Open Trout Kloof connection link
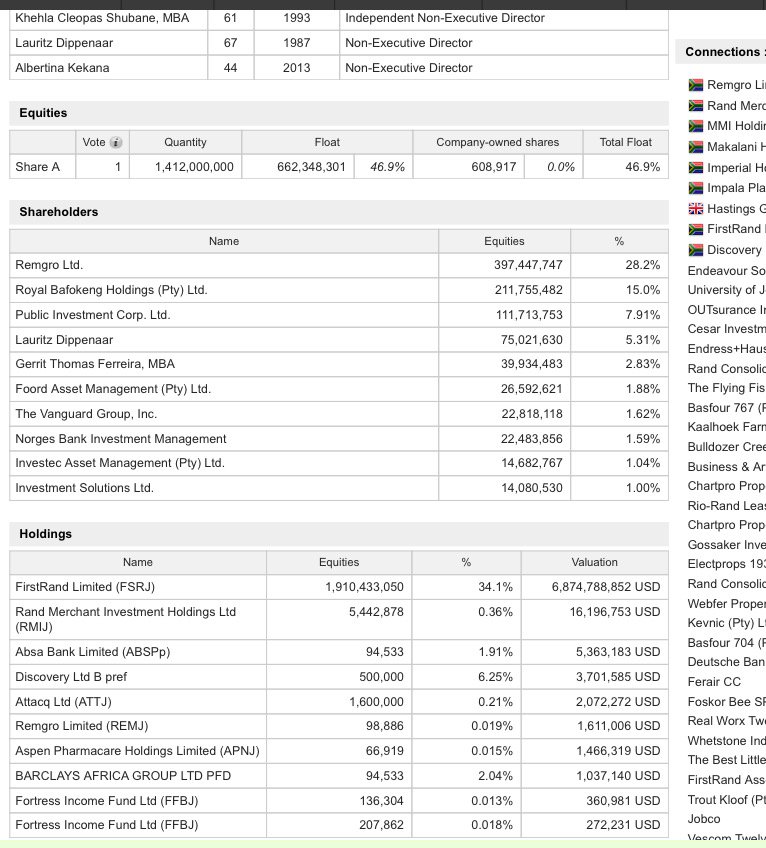Screen dimensions: 766x848 [727, 799]
